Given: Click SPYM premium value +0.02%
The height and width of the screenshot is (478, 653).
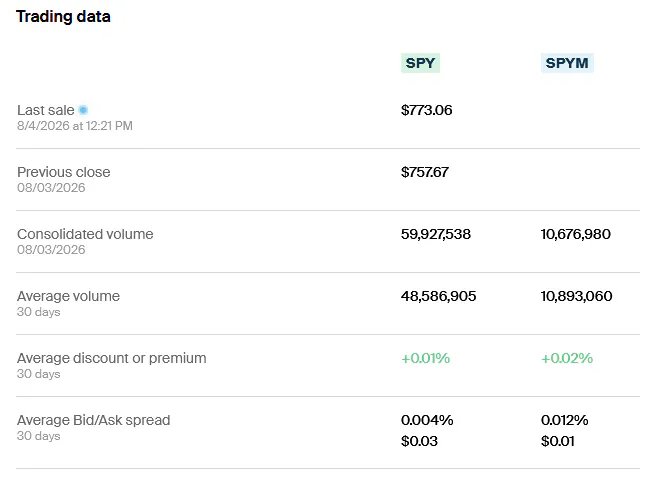Looking at the screenshot, I should (x=567, y=358).
